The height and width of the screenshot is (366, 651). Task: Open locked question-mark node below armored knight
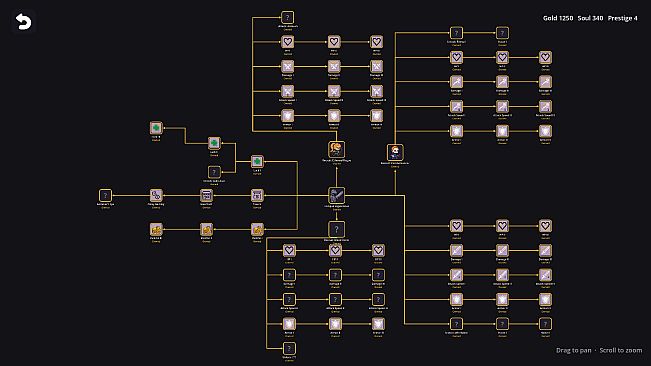(336, 229)
